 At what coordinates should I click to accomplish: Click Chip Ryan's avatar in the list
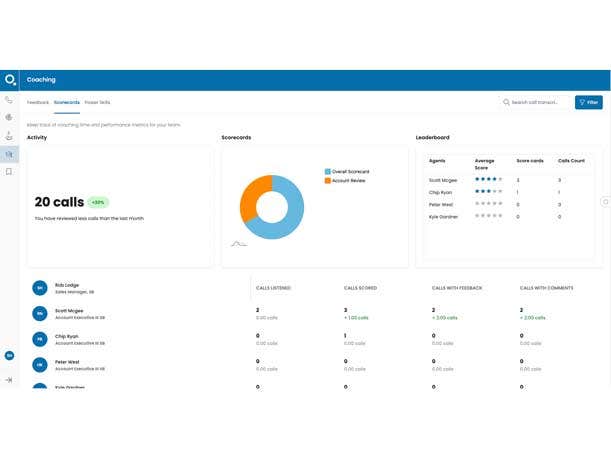point(40,338)
